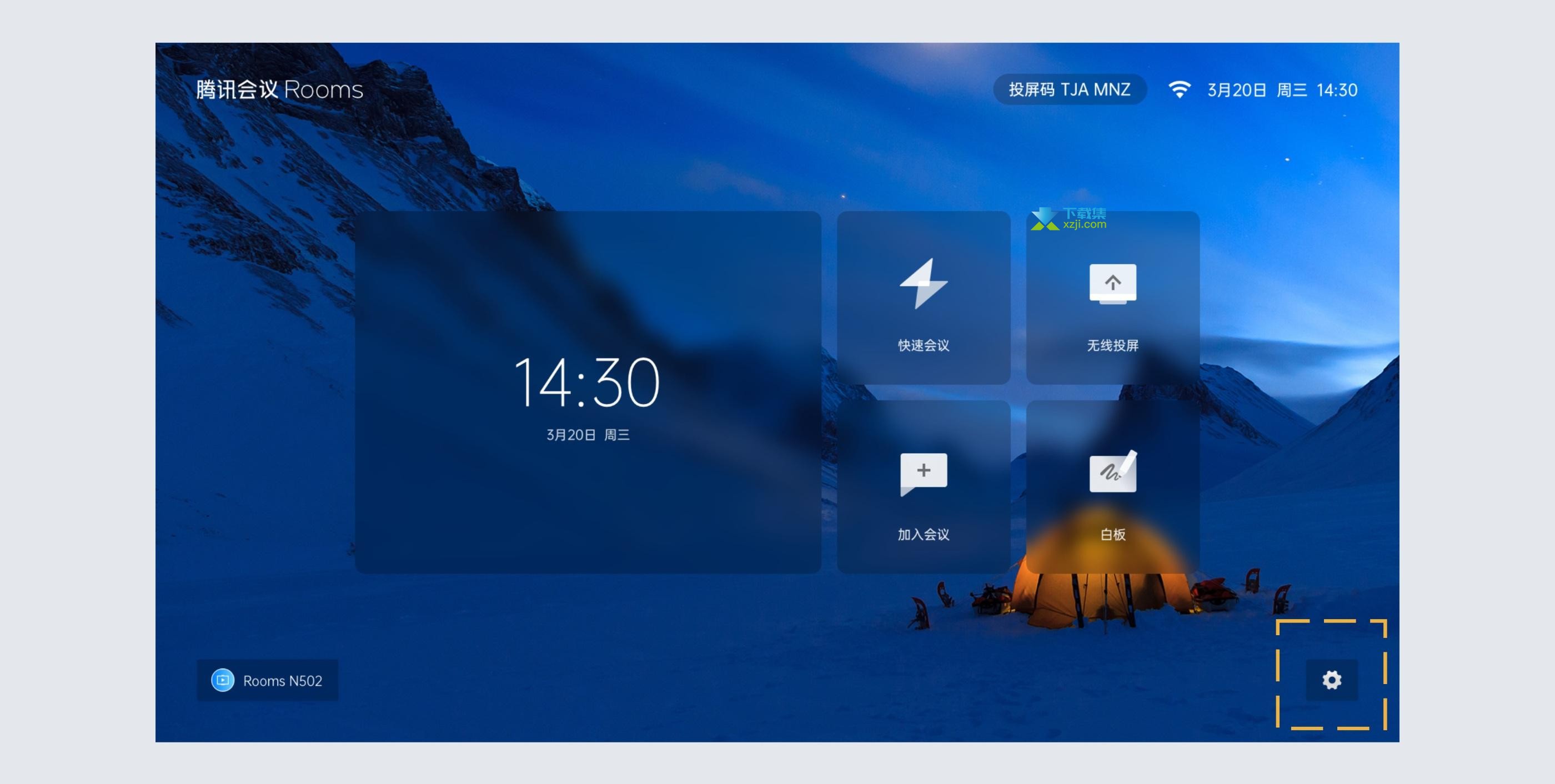Click the Rooms N502 room label
1555x784 pixels.
click(268, 680)
